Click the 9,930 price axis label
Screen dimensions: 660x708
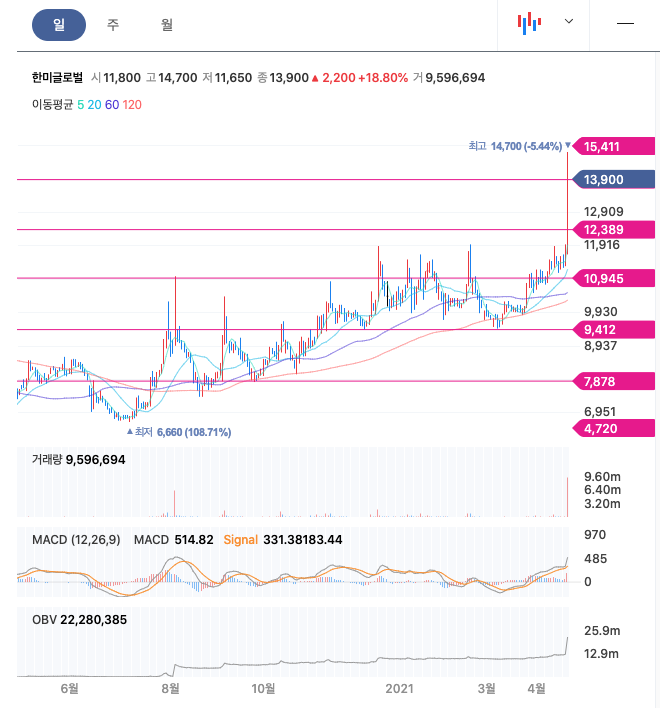[x=600, y=312]
